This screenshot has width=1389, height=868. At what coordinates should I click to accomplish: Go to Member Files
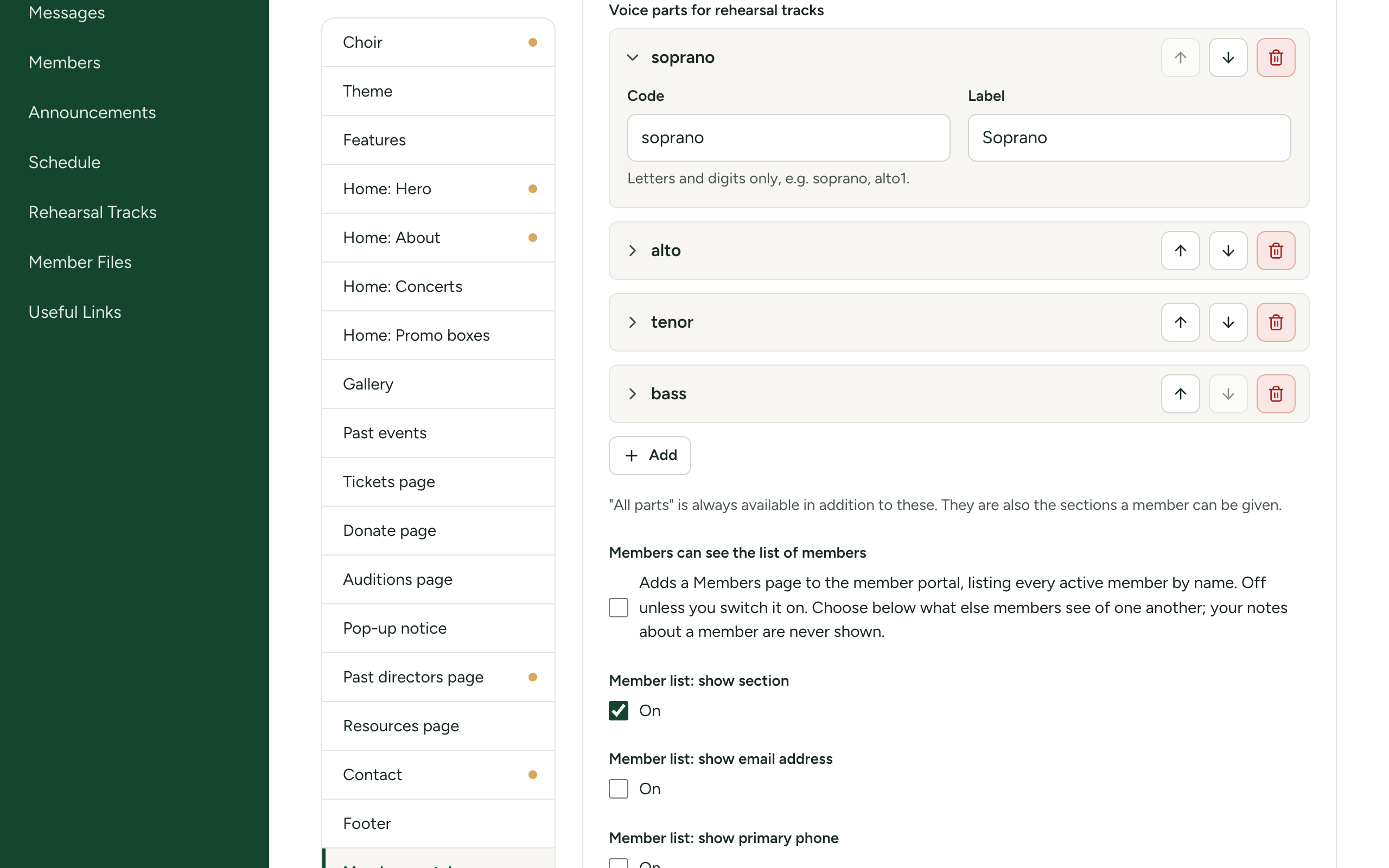[x=80, y=263]
